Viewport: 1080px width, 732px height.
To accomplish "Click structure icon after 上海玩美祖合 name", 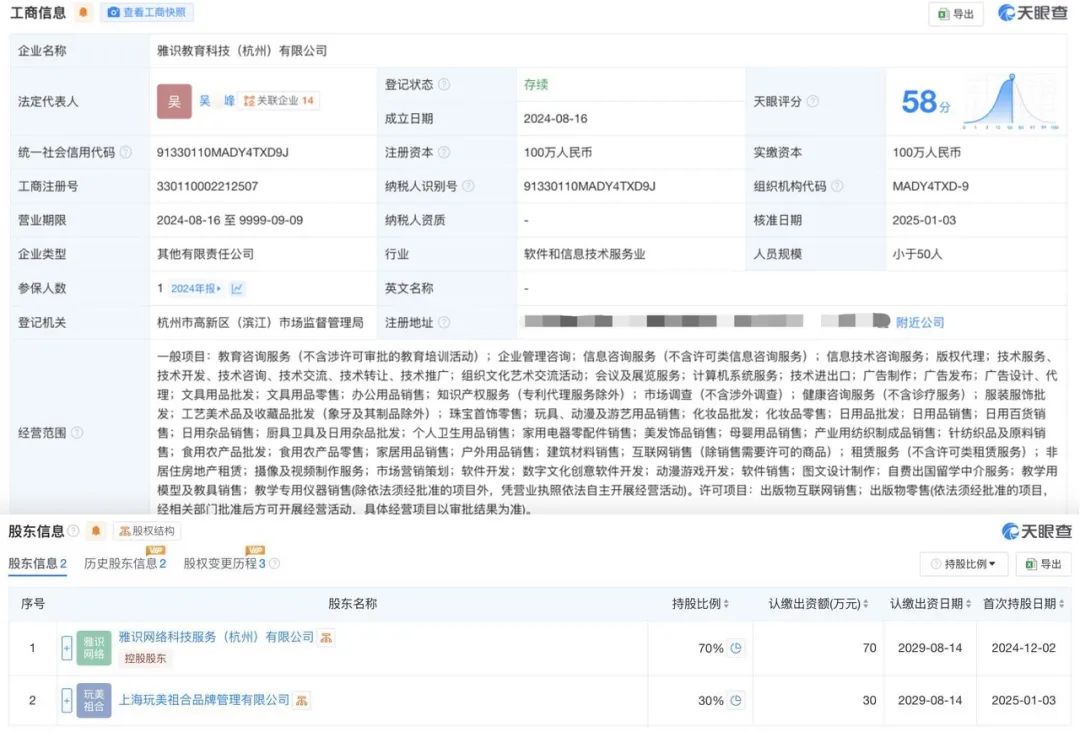I will tap(302, 700).
